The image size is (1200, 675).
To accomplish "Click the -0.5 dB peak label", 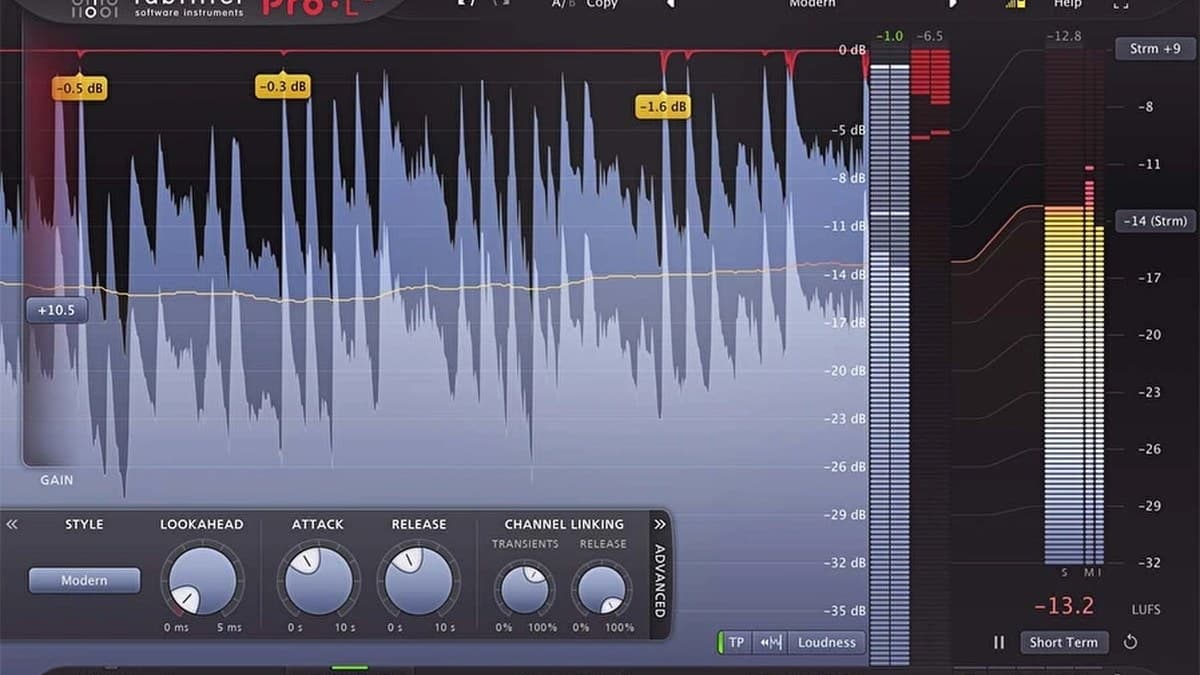I will pyautogui.click(x=80, y=88).
